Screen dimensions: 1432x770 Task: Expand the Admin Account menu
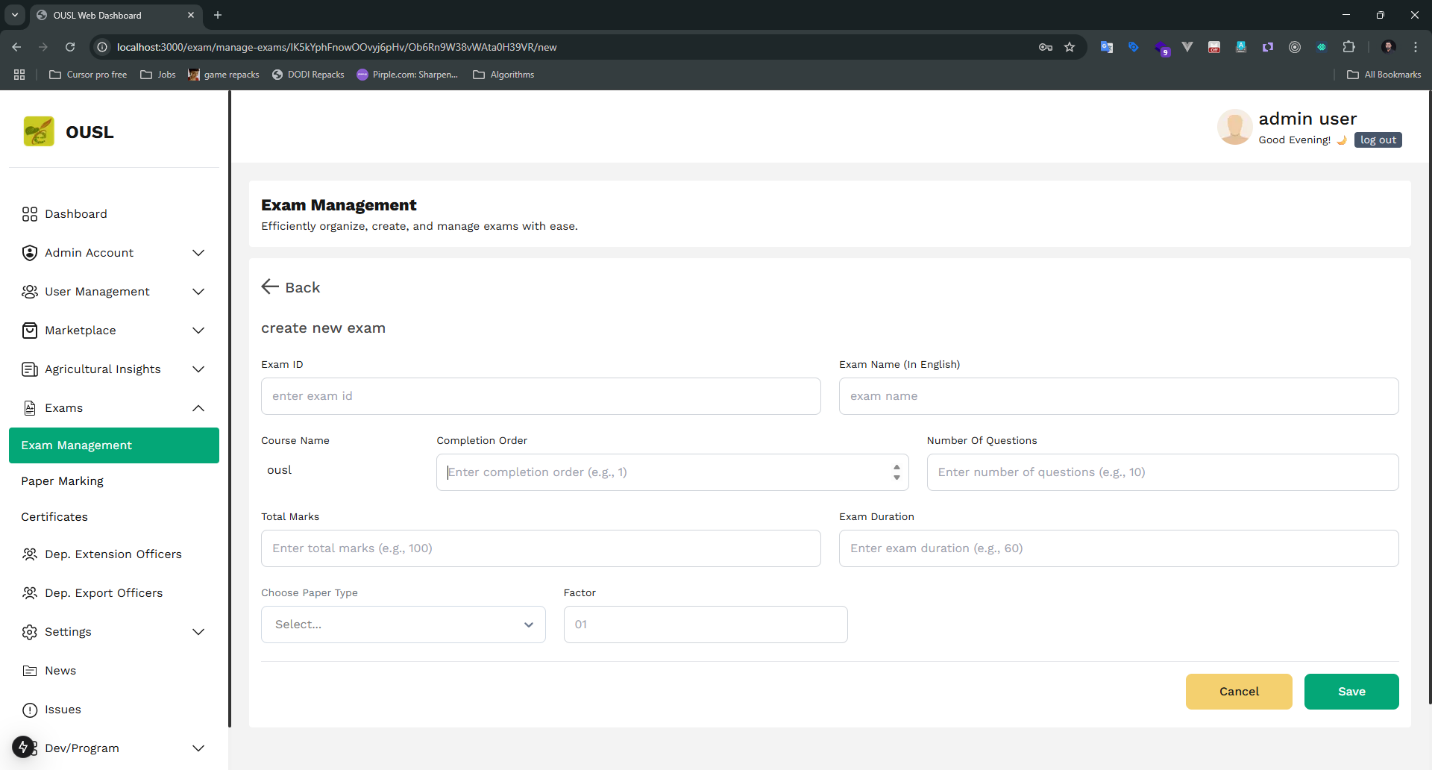[x=198, y=253]
